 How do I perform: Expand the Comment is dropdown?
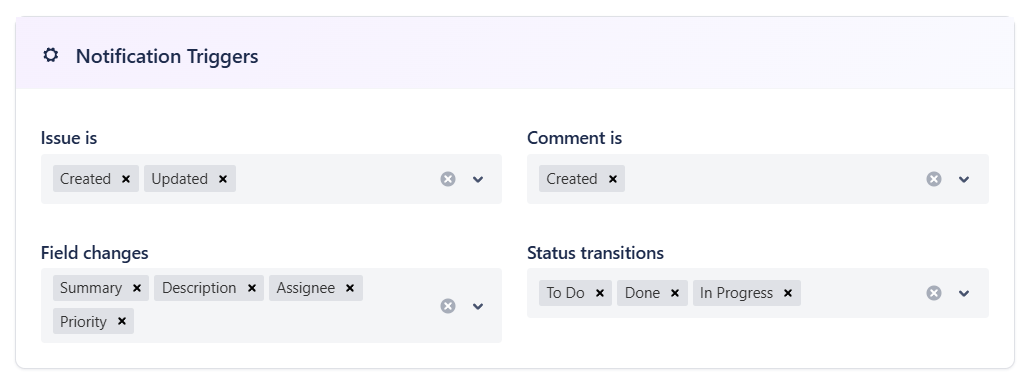[x=964, y=179]
